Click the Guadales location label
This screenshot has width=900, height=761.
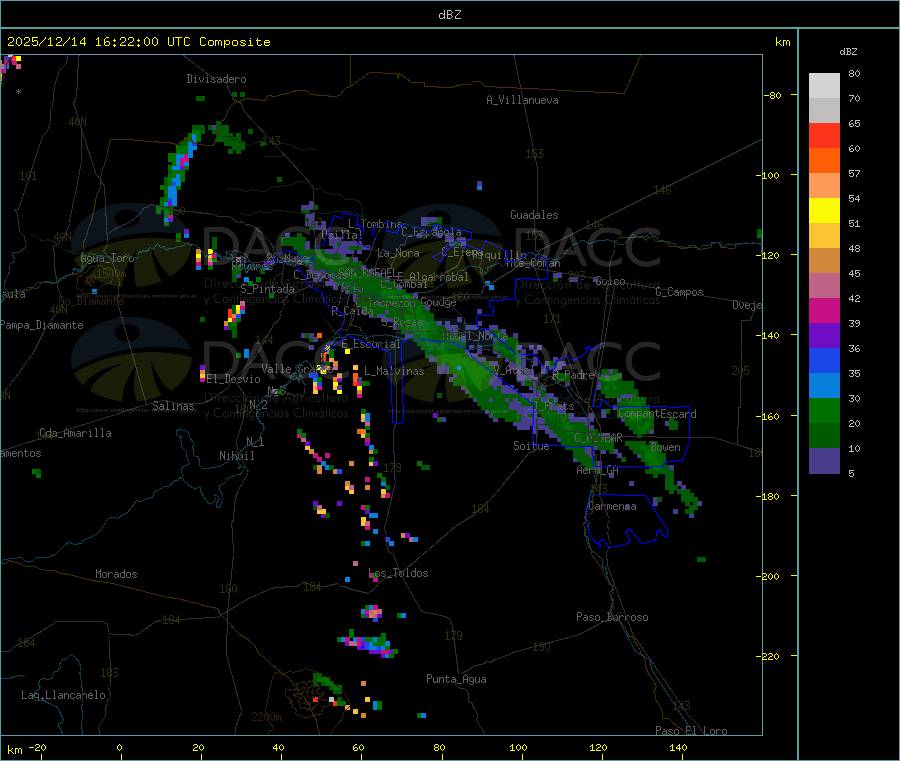tap(534, 215)
